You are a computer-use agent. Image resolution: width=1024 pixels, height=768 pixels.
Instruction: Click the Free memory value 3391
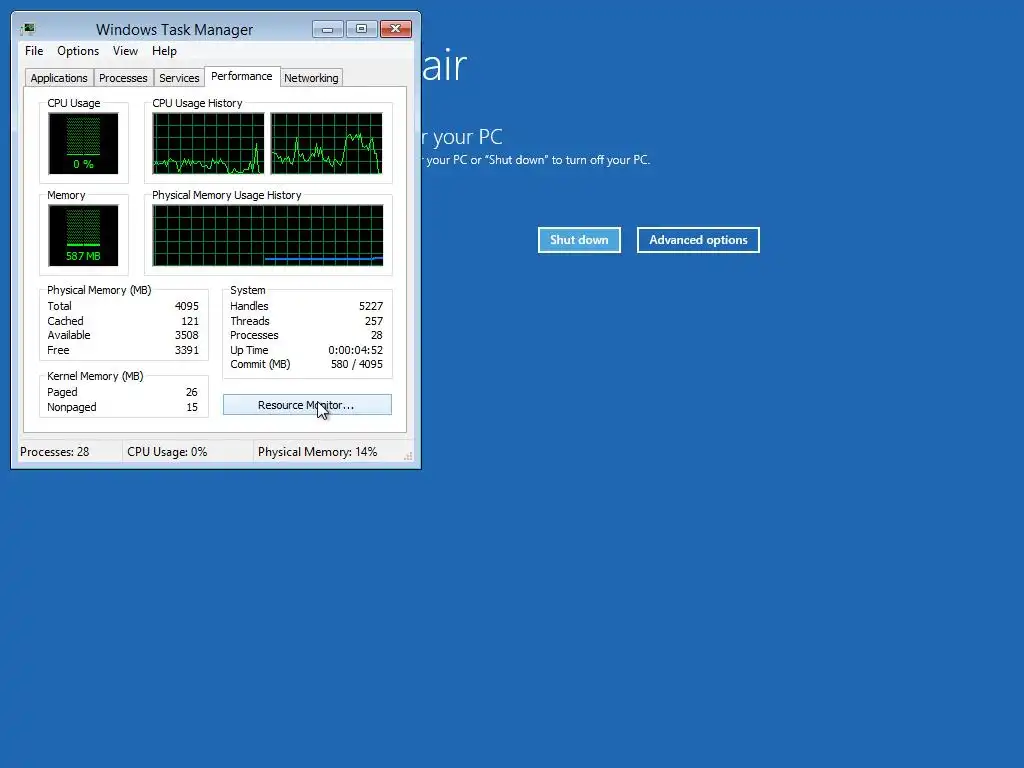[186, 351]
